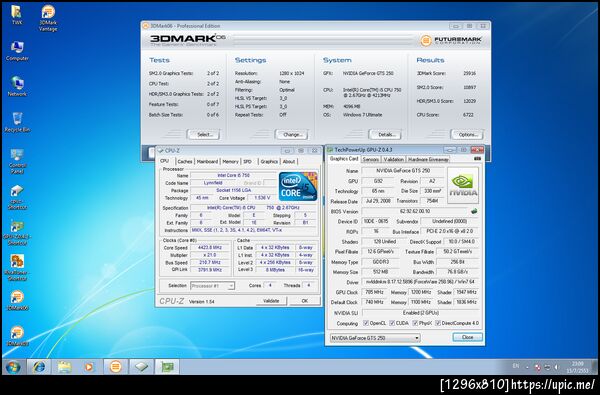
Task: Select the CPU tab in CPU-Z
Action: [x=165, y=161]
